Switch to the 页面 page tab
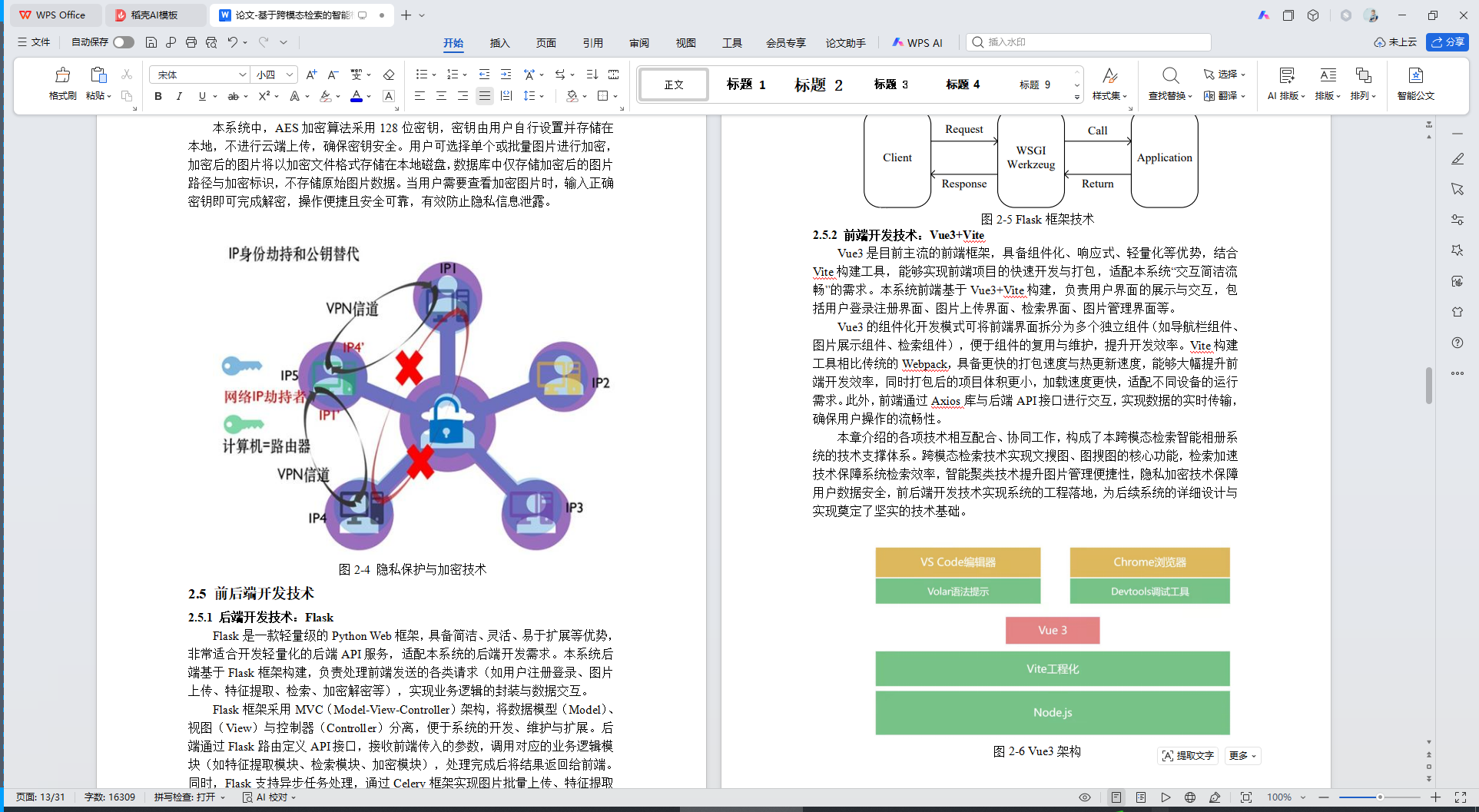 (x=546, y=43)
